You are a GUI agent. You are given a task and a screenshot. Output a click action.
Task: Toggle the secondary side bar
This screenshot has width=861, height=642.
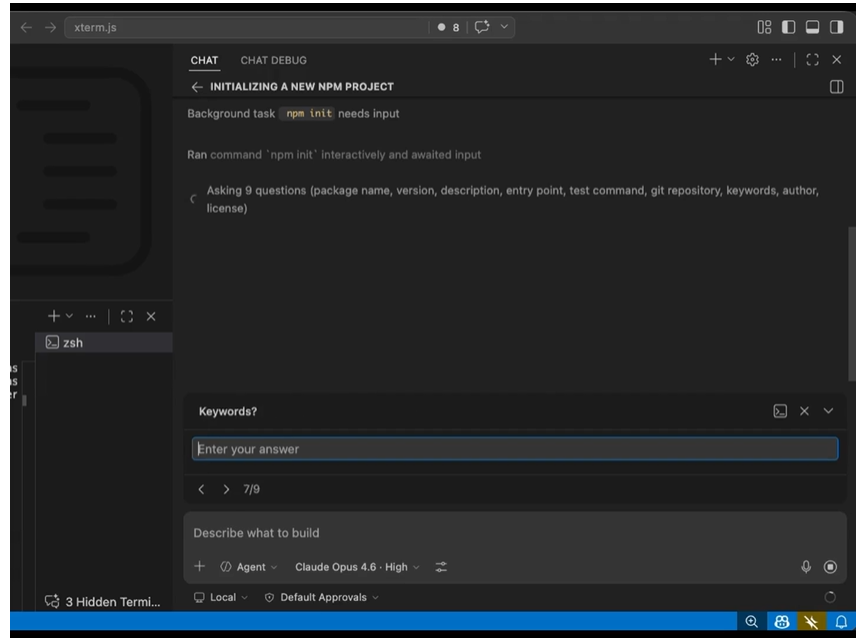(x=837, y=27)
